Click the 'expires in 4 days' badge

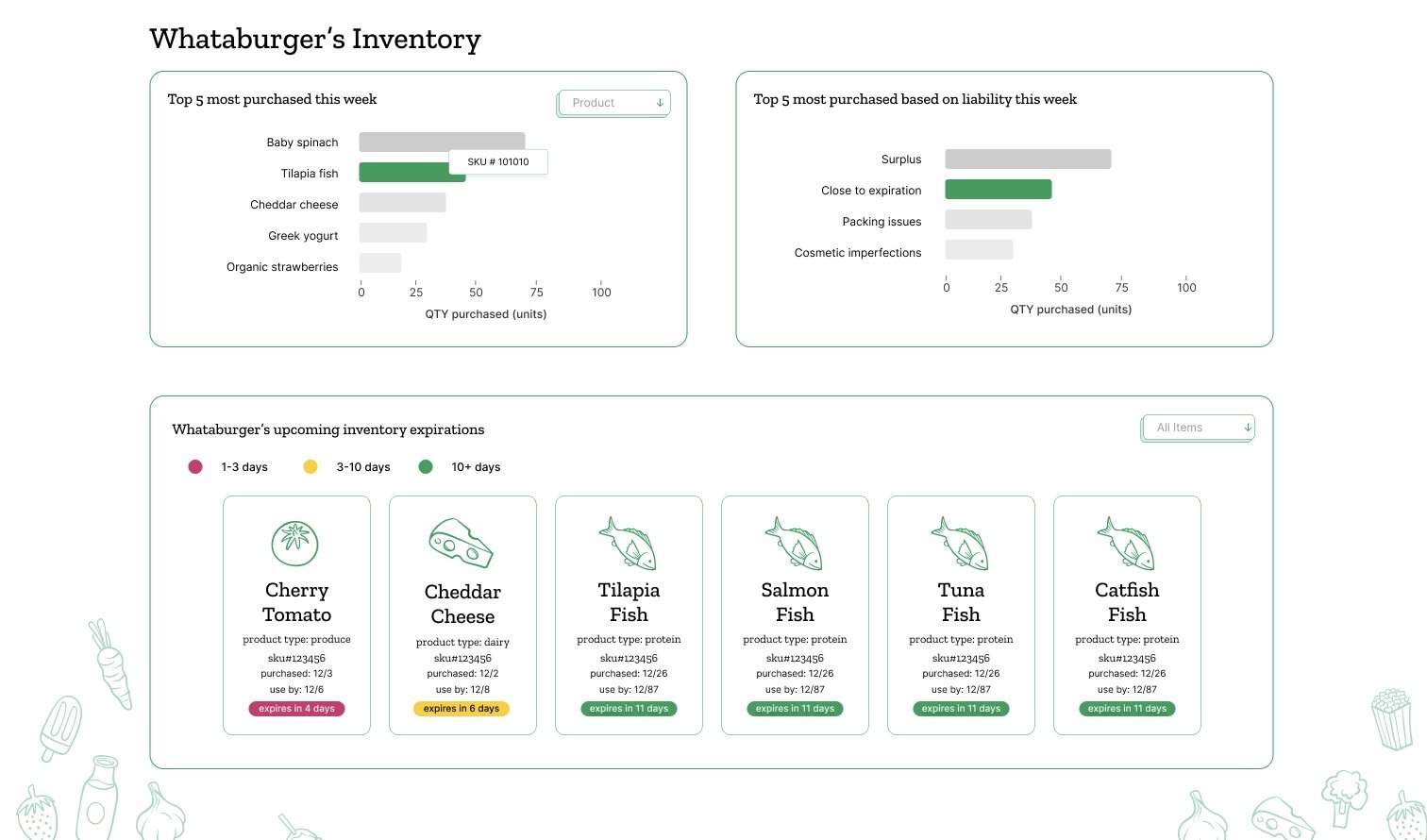[296, 709]
